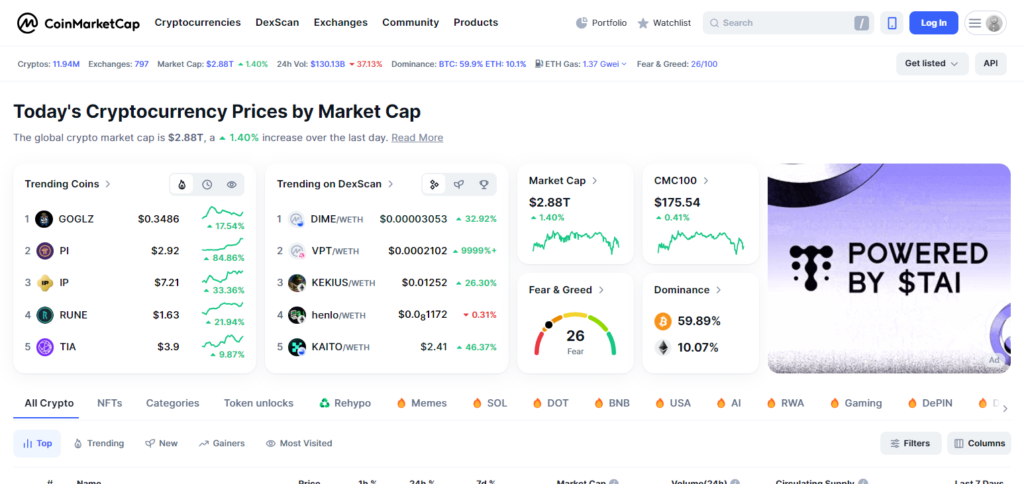Select DexScan new pairs sprout icon
The image size is (1024, 484).
pos(458,185)
